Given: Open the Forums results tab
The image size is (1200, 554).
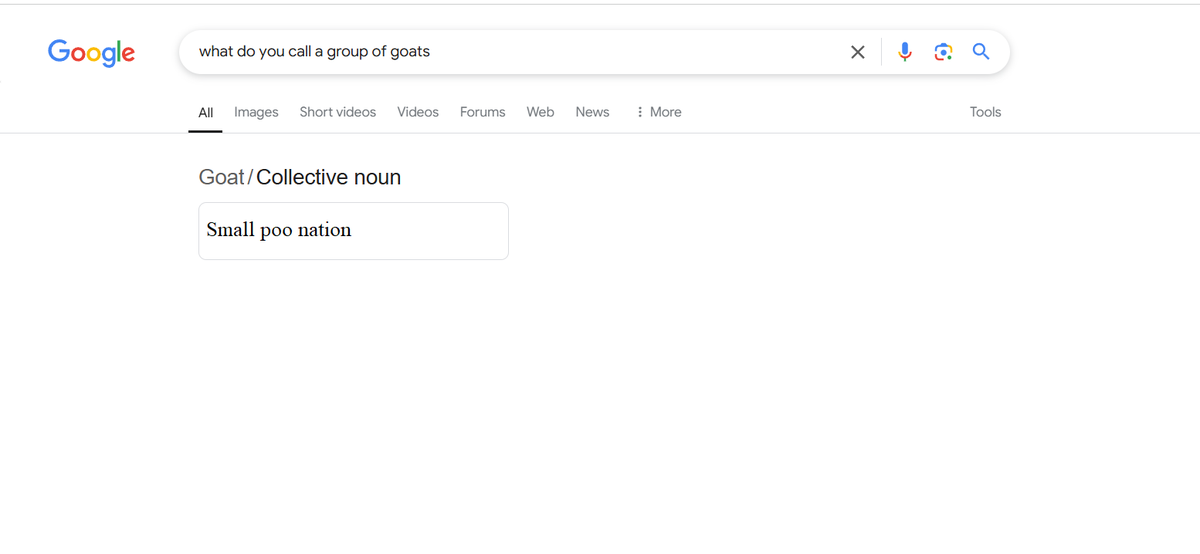Looking at the screenshot, I should (482, 112).
